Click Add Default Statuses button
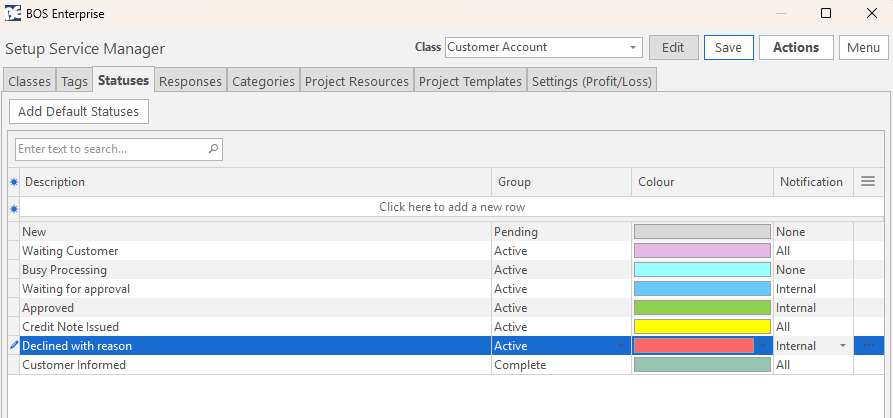This screenshot has width=893, height=418. coord(79,112)
